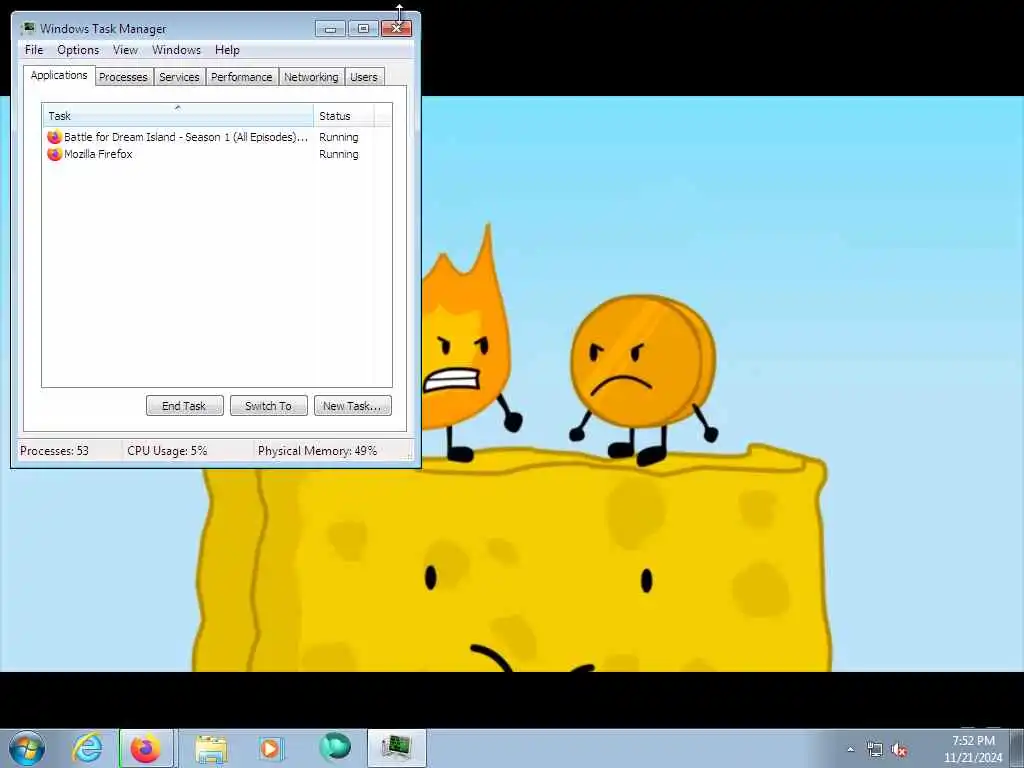This screenshot has height=768, width=1024.
Task: Click the network status tray icon
Action: click(x=874, y=750)
